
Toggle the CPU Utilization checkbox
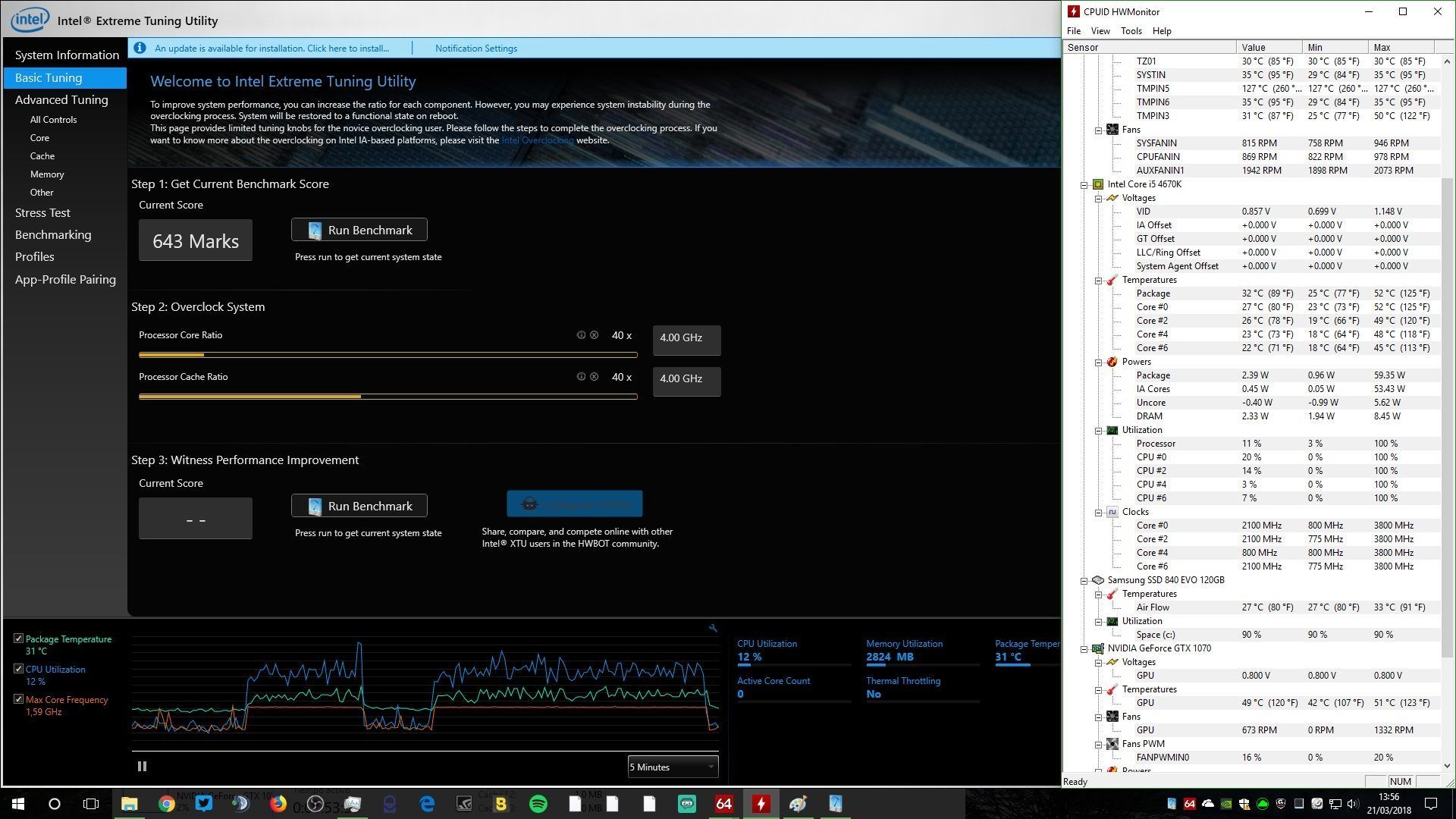click(18, 669)
